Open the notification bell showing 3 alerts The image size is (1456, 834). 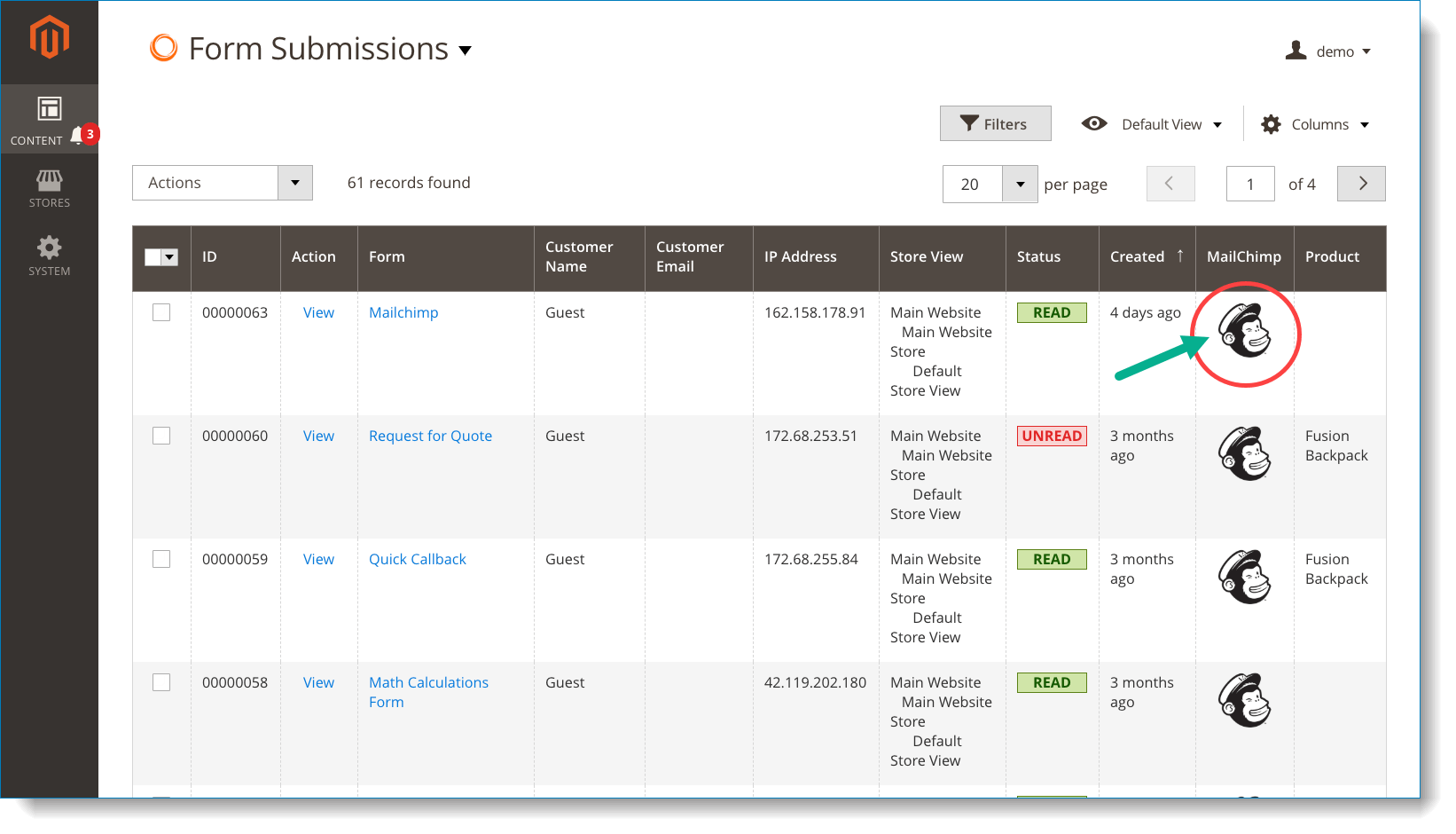pos(78,134)
